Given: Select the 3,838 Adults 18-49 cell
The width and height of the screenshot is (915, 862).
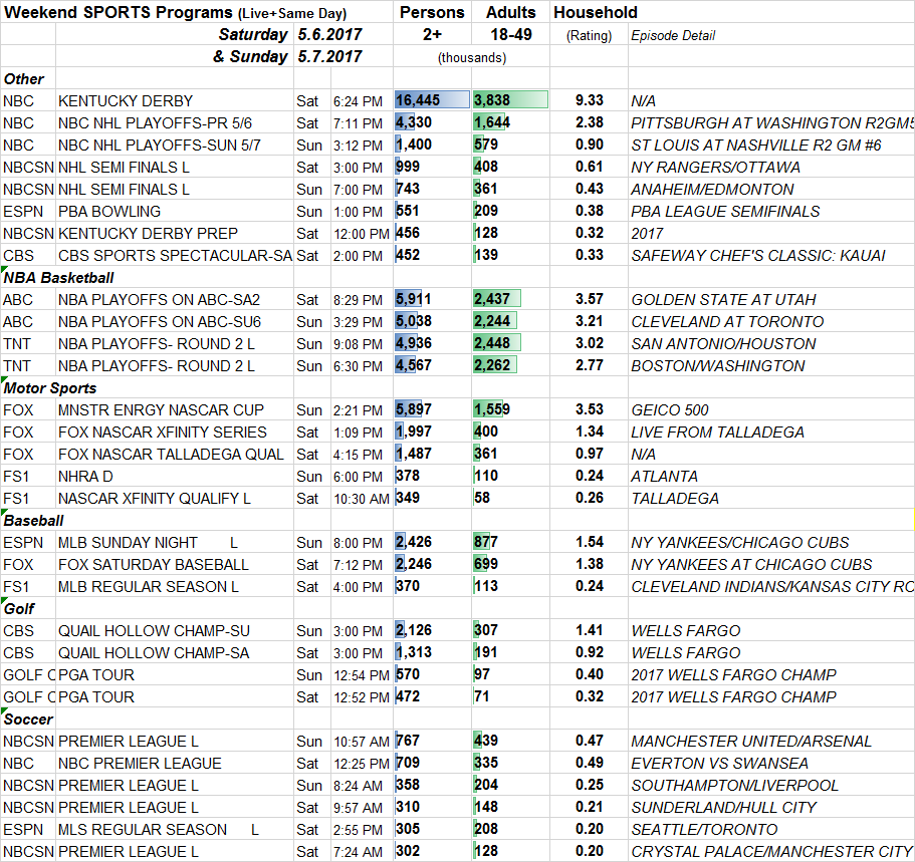Looking at the screenshot, I should tap(510, 100).
